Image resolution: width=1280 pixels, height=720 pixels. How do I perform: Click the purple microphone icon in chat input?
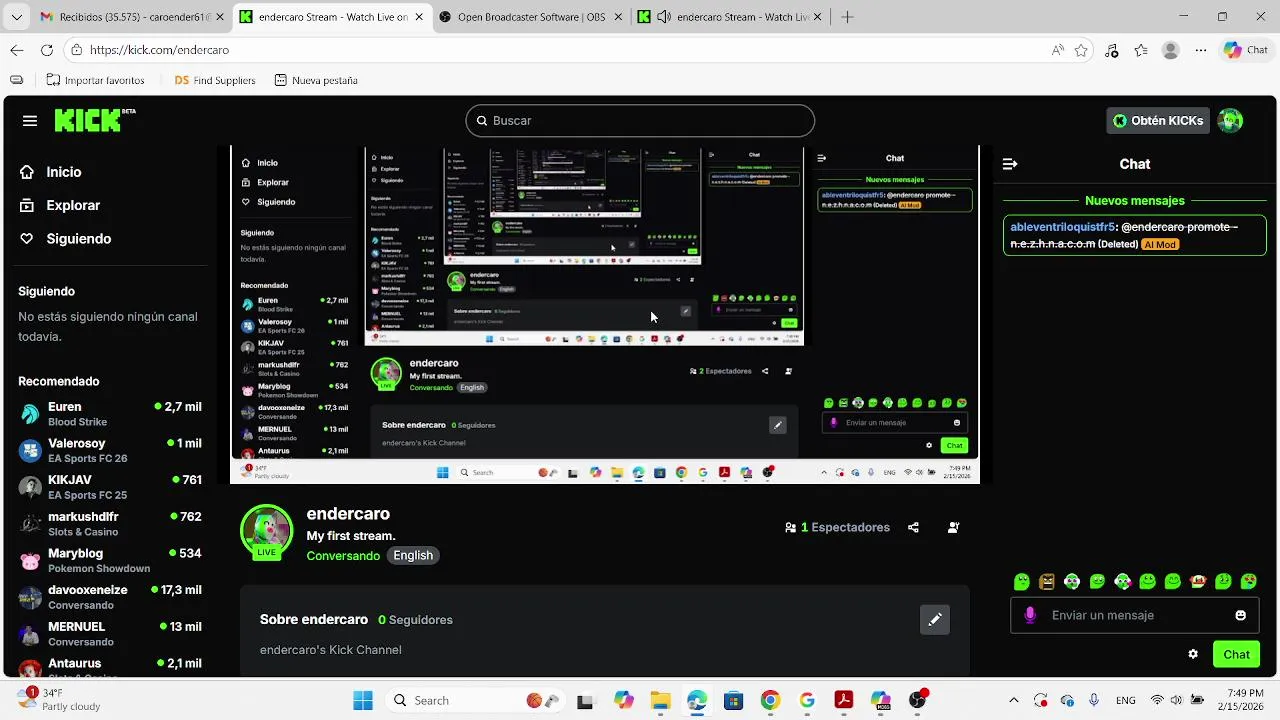click(x=1030, y=615)
